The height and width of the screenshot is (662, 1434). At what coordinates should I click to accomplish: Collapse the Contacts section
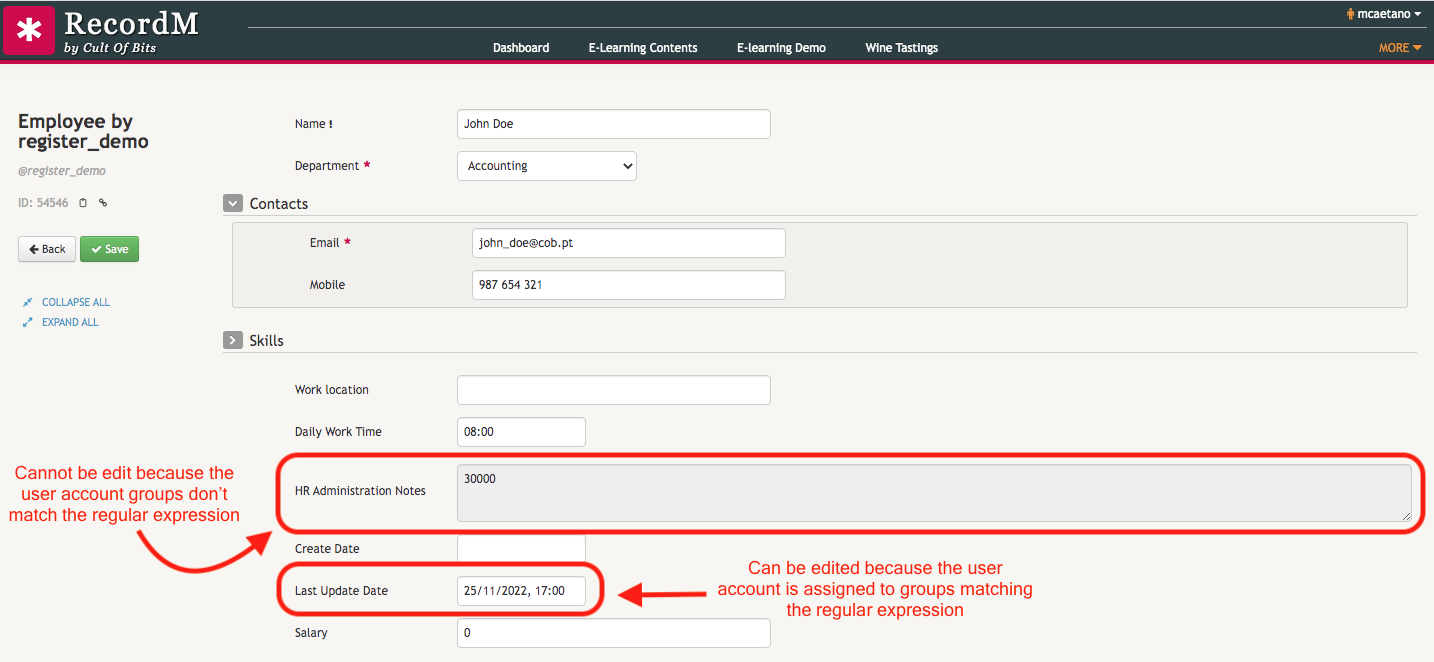coord(233,203)
